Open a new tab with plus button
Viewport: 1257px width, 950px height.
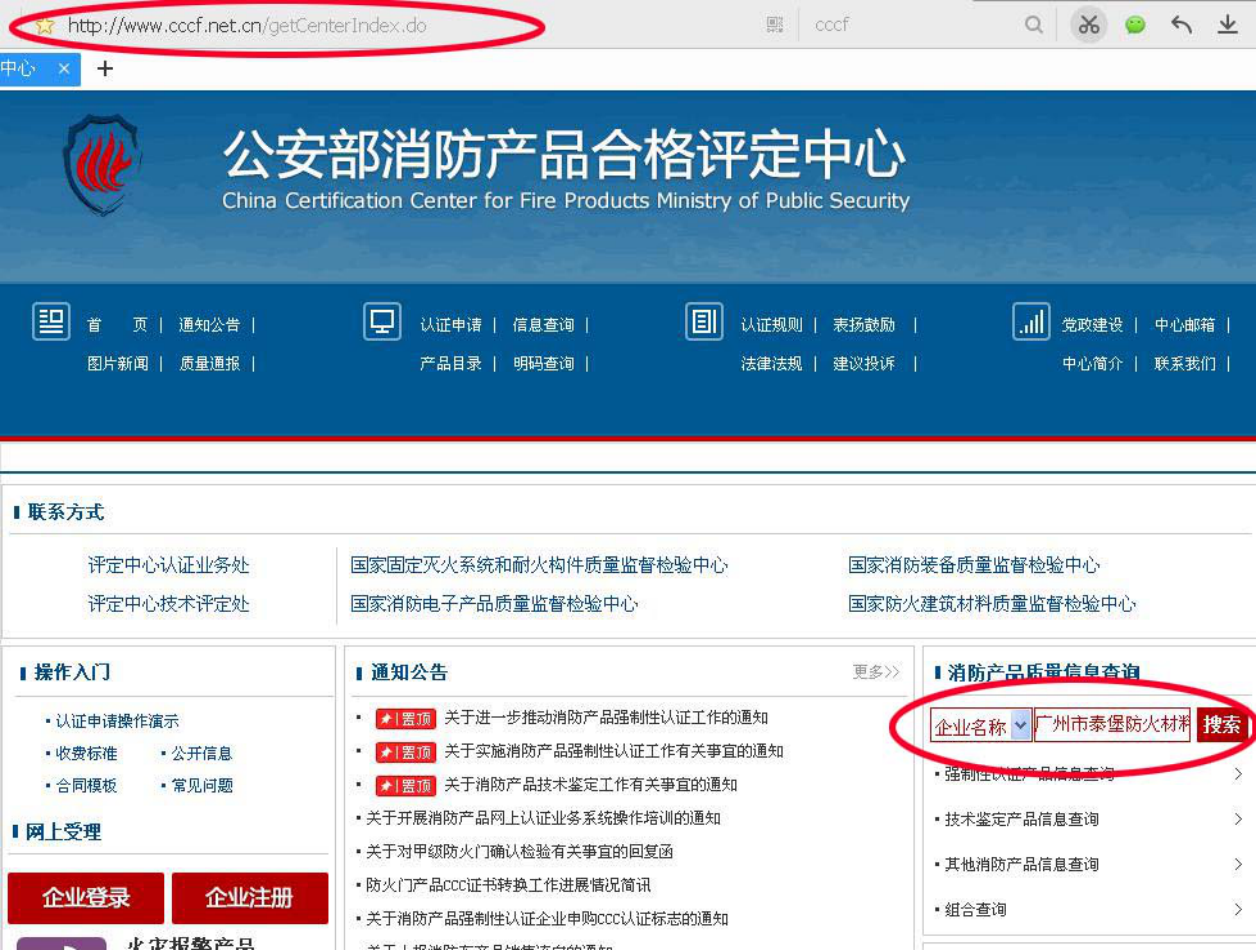[x=105, y=69]
